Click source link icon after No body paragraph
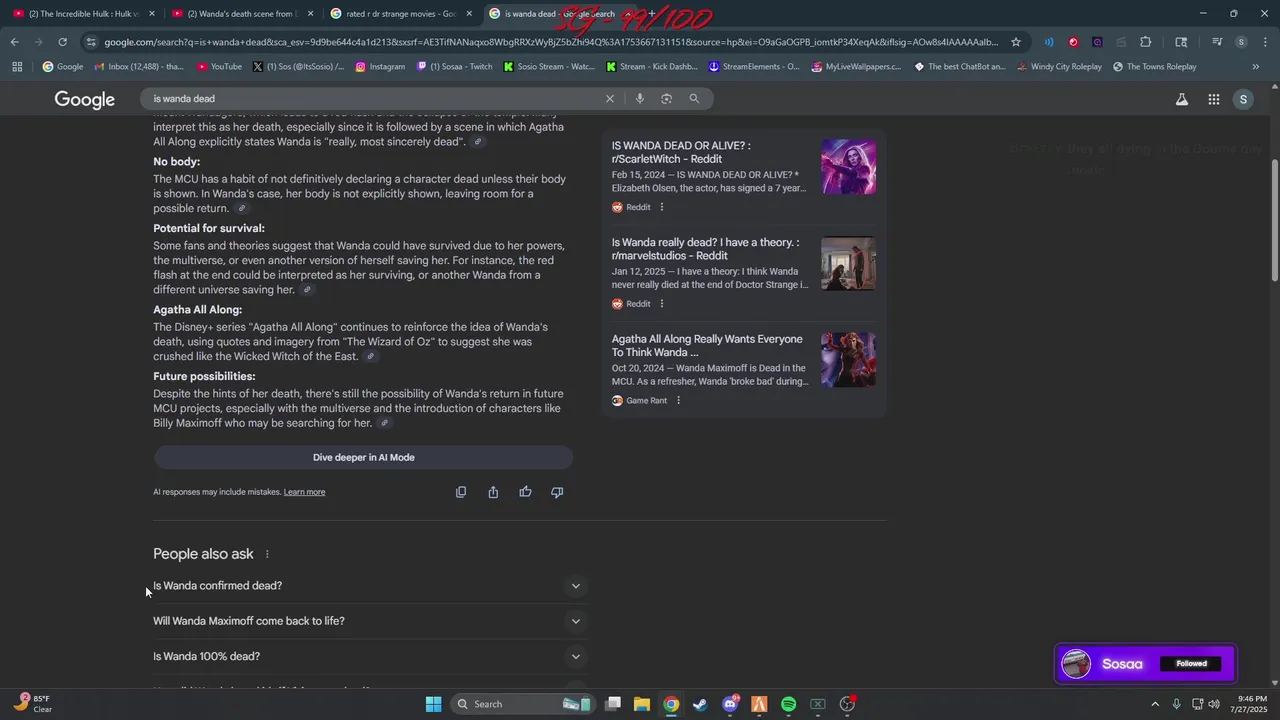 [x=241, y=209]
